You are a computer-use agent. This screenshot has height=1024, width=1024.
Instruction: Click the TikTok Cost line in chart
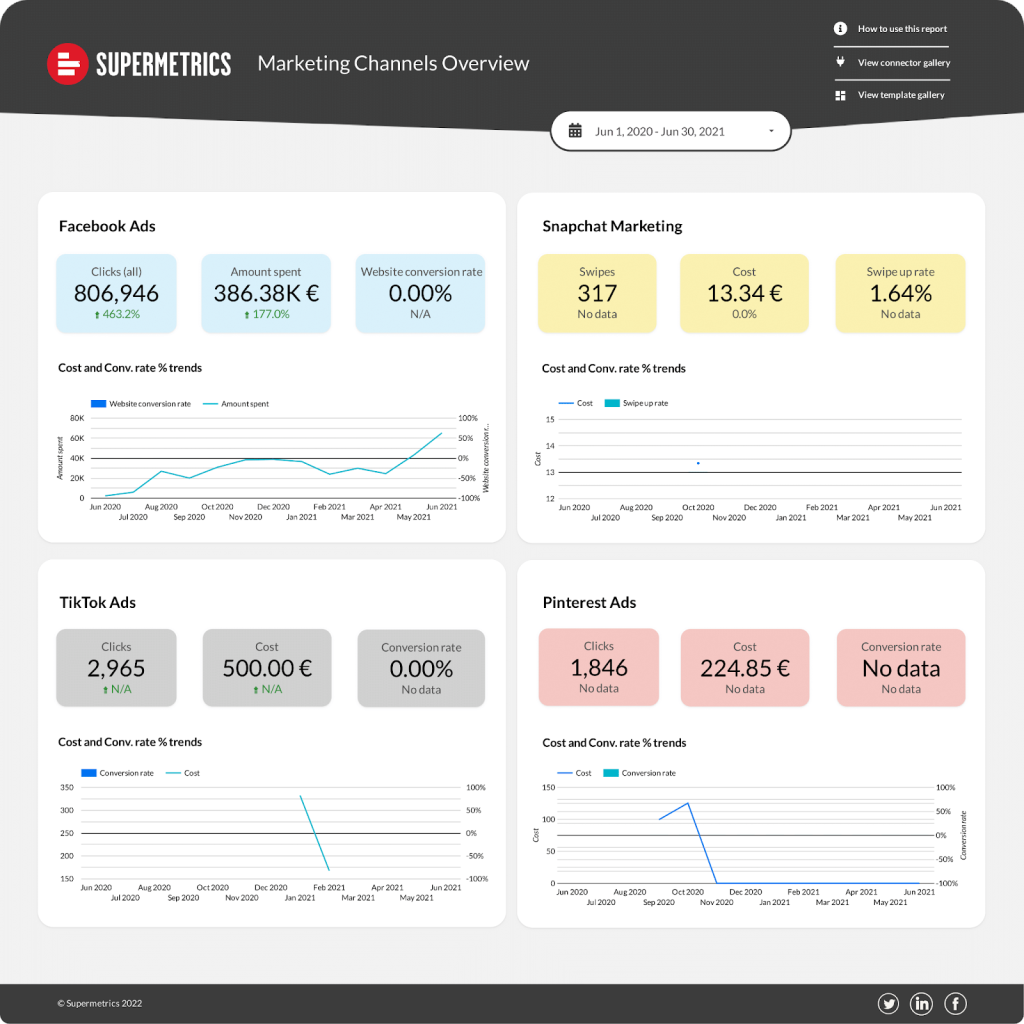315,833
